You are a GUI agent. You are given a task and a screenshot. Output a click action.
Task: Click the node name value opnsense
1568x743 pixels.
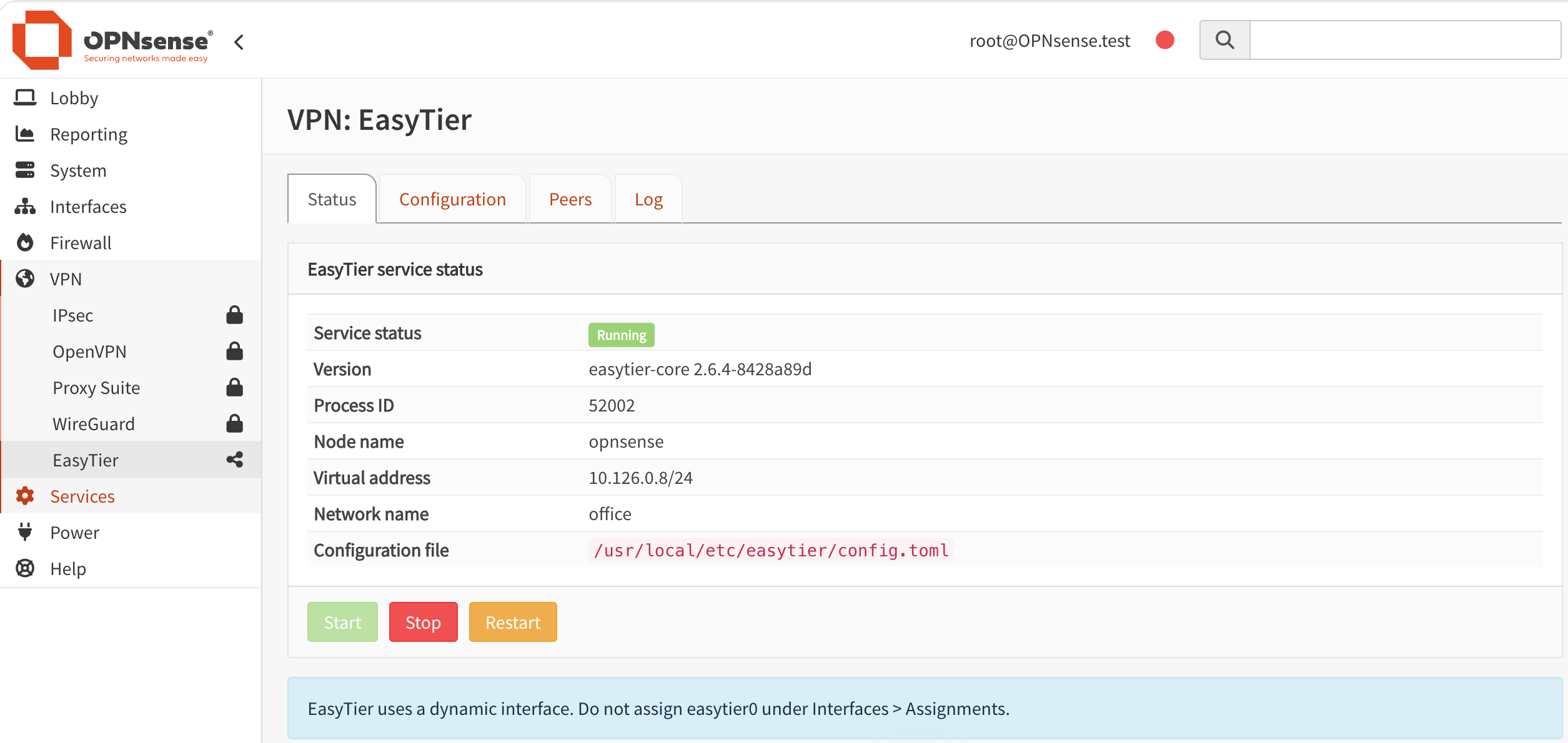coord(626,442)
